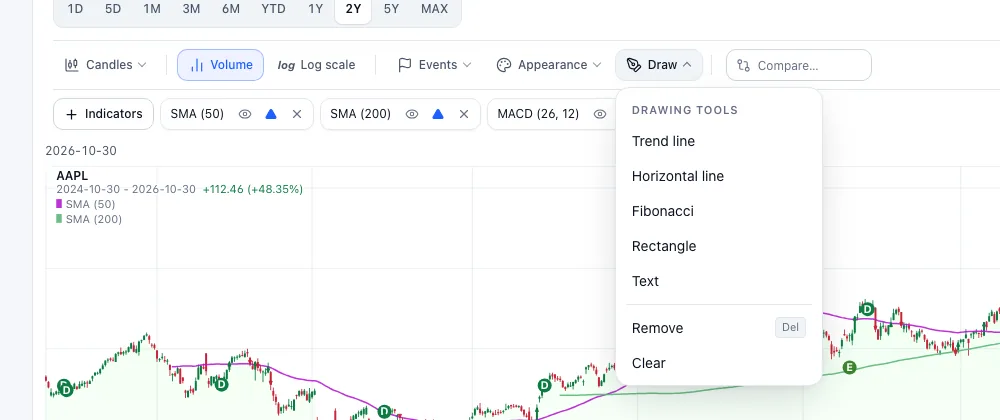Click the SMA (50) chip label
The height and width of the screenshot is (420, 1000).
[197, 114]
